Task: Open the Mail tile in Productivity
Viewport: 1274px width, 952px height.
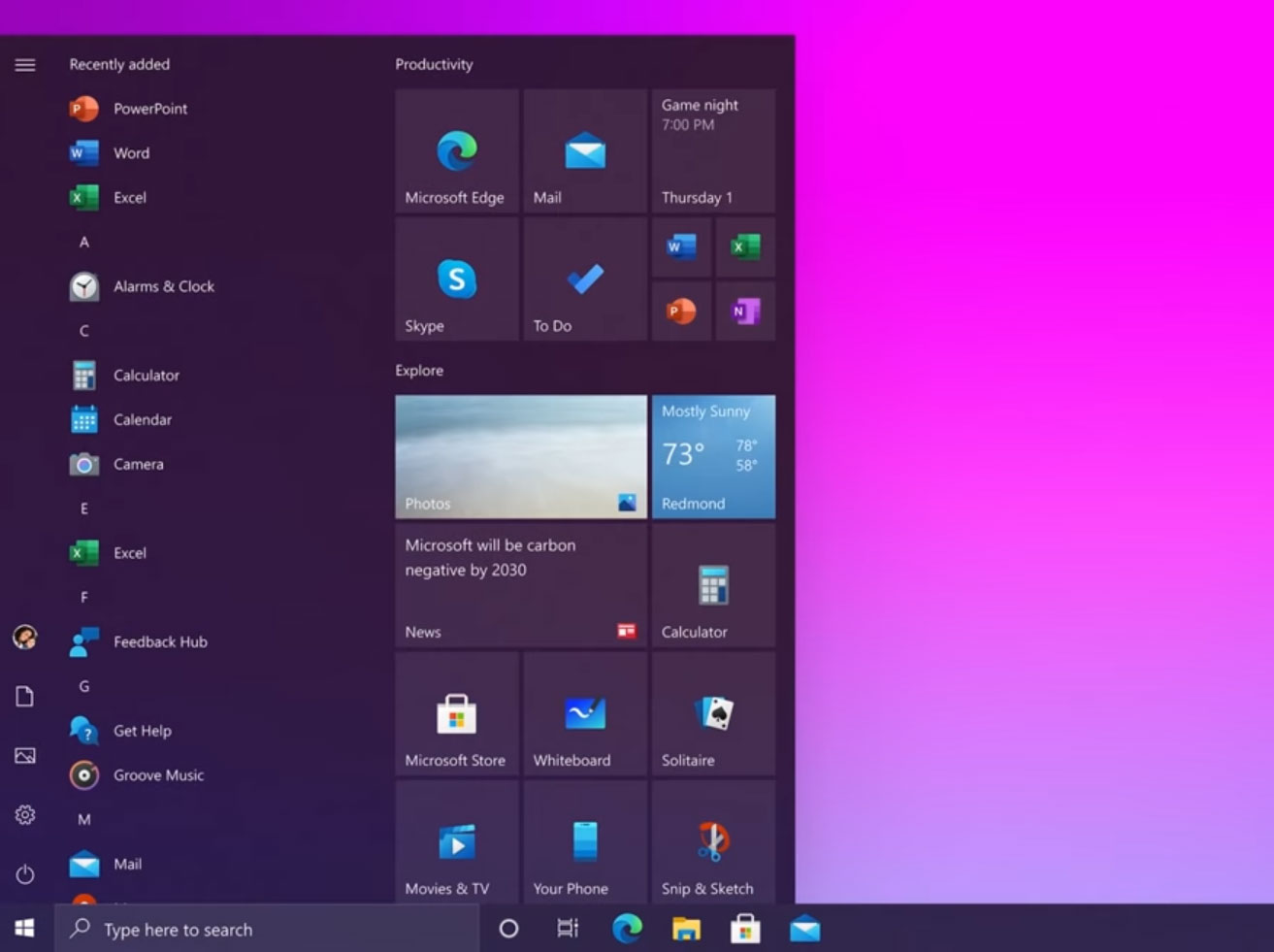Action: [585, 151]
